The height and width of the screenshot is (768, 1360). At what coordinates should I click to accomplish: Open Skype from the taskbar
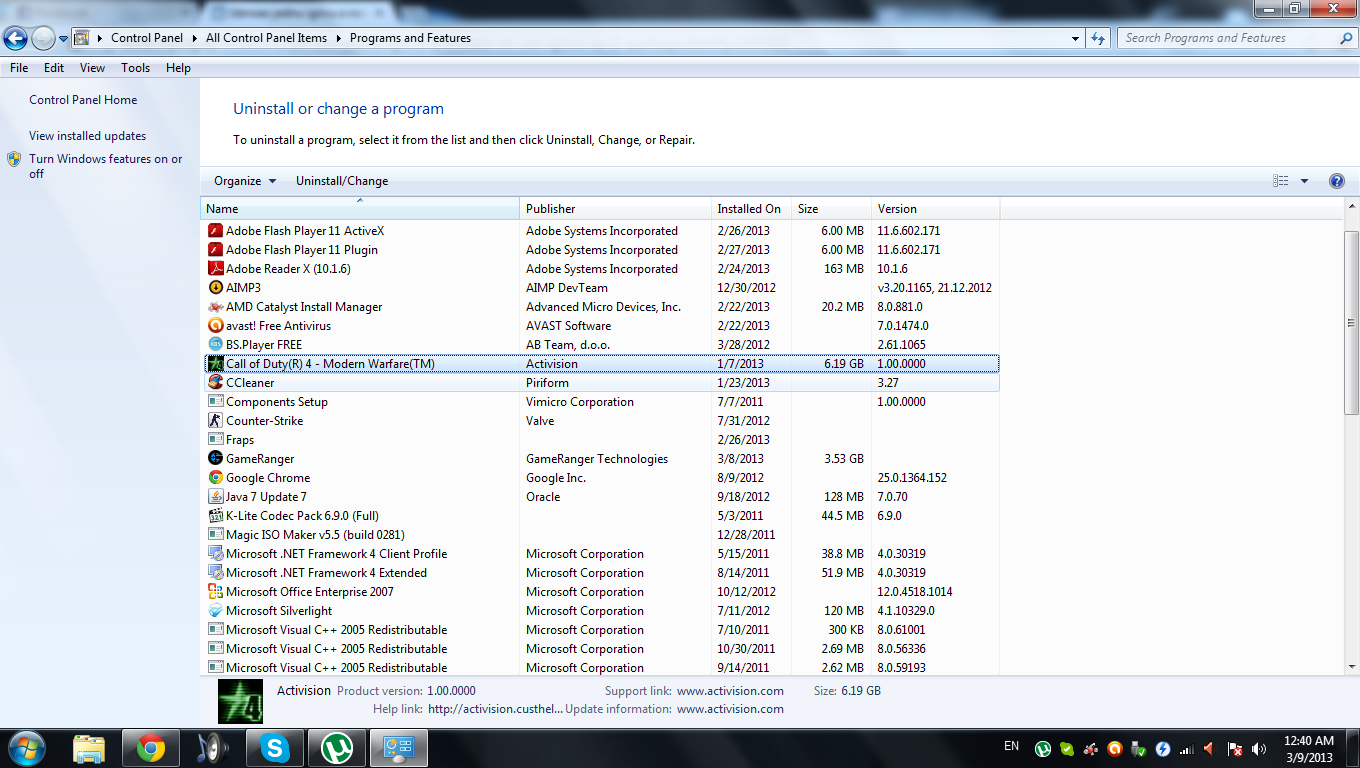tap(275, 747)
